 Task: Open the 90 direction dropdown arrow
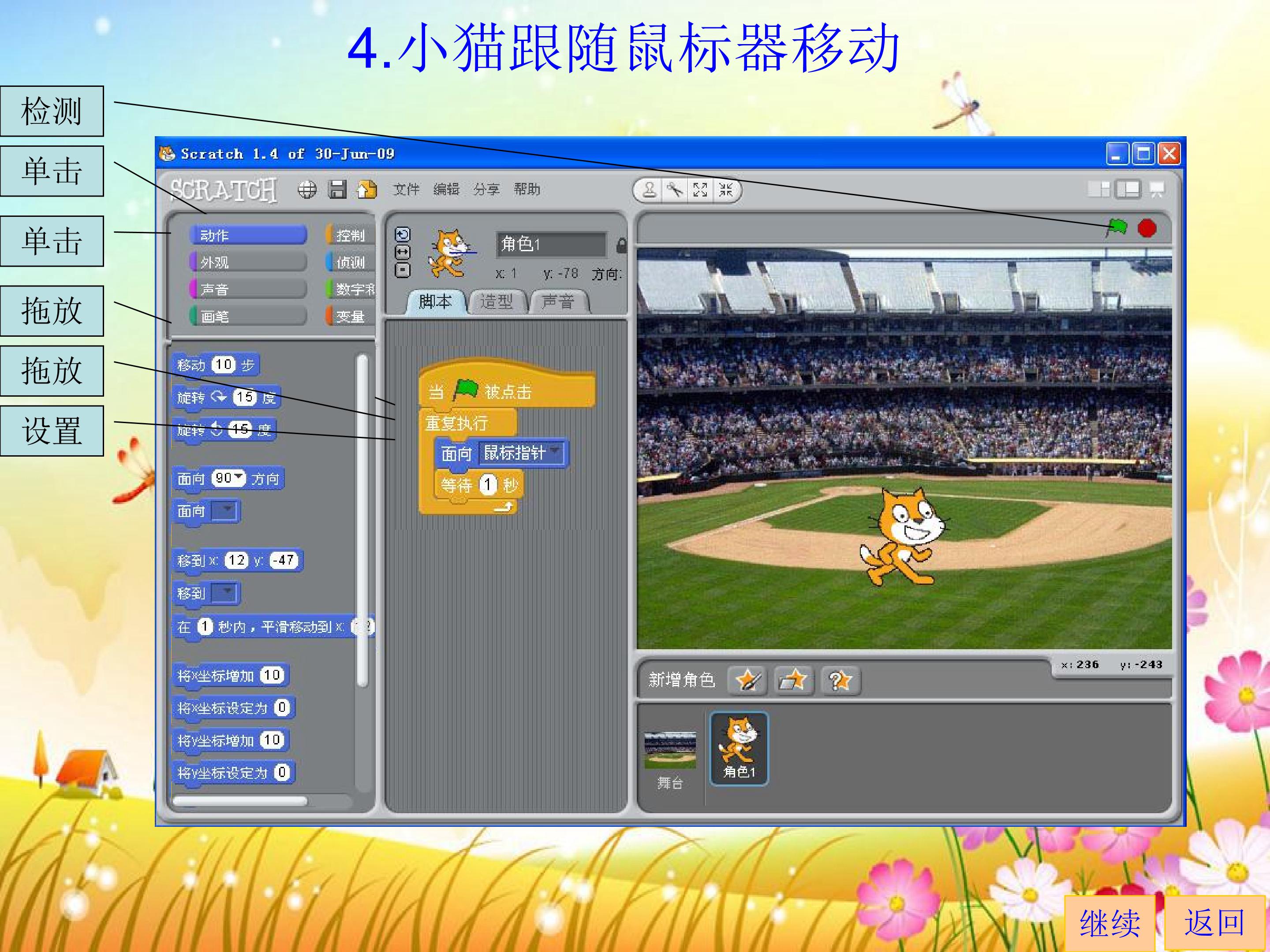(x=238, y=477)
